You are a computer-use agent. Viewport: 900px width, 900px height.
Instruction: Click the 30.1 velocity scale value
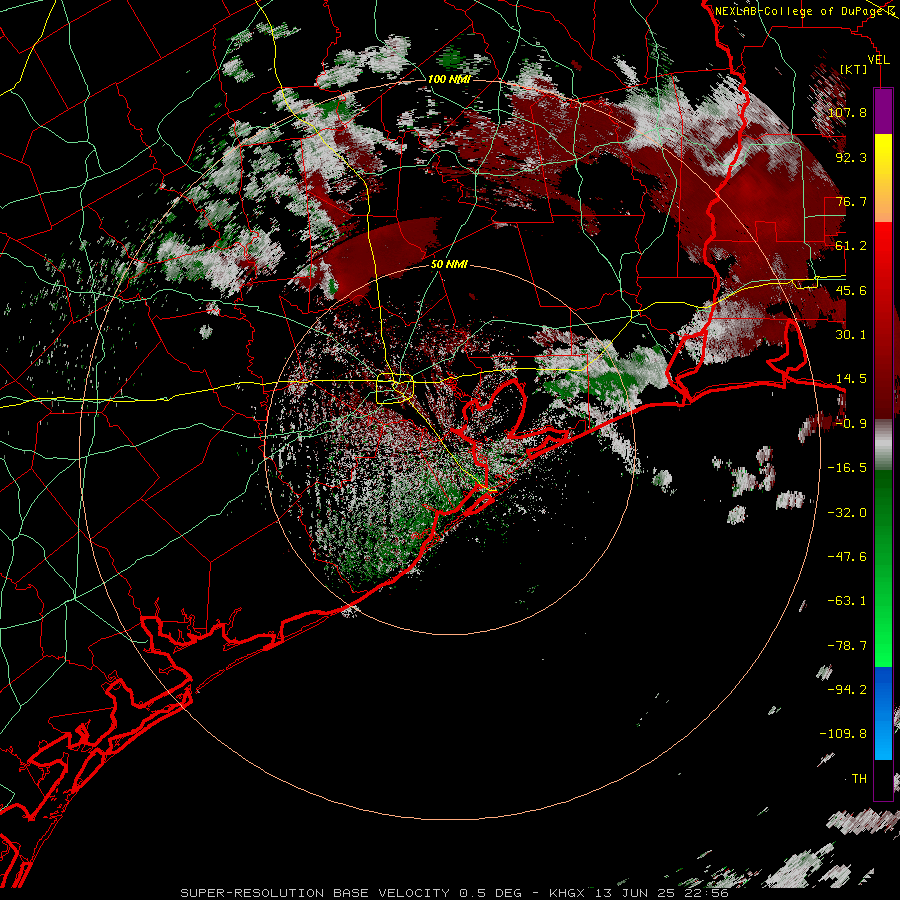(x=851, y=335)
